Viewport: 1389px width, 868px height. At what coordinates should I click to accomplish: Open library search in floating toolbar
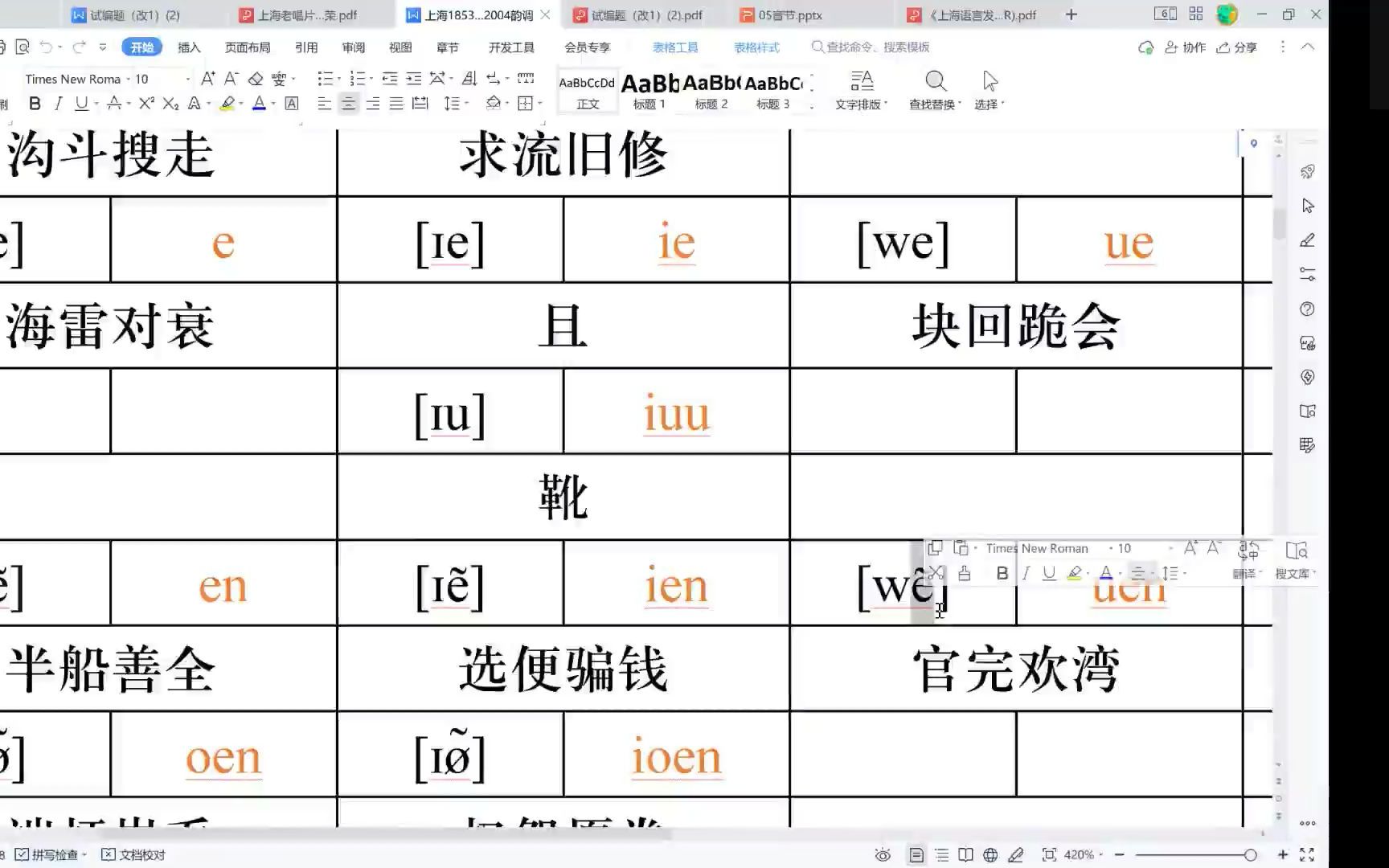click(1295, 559)
